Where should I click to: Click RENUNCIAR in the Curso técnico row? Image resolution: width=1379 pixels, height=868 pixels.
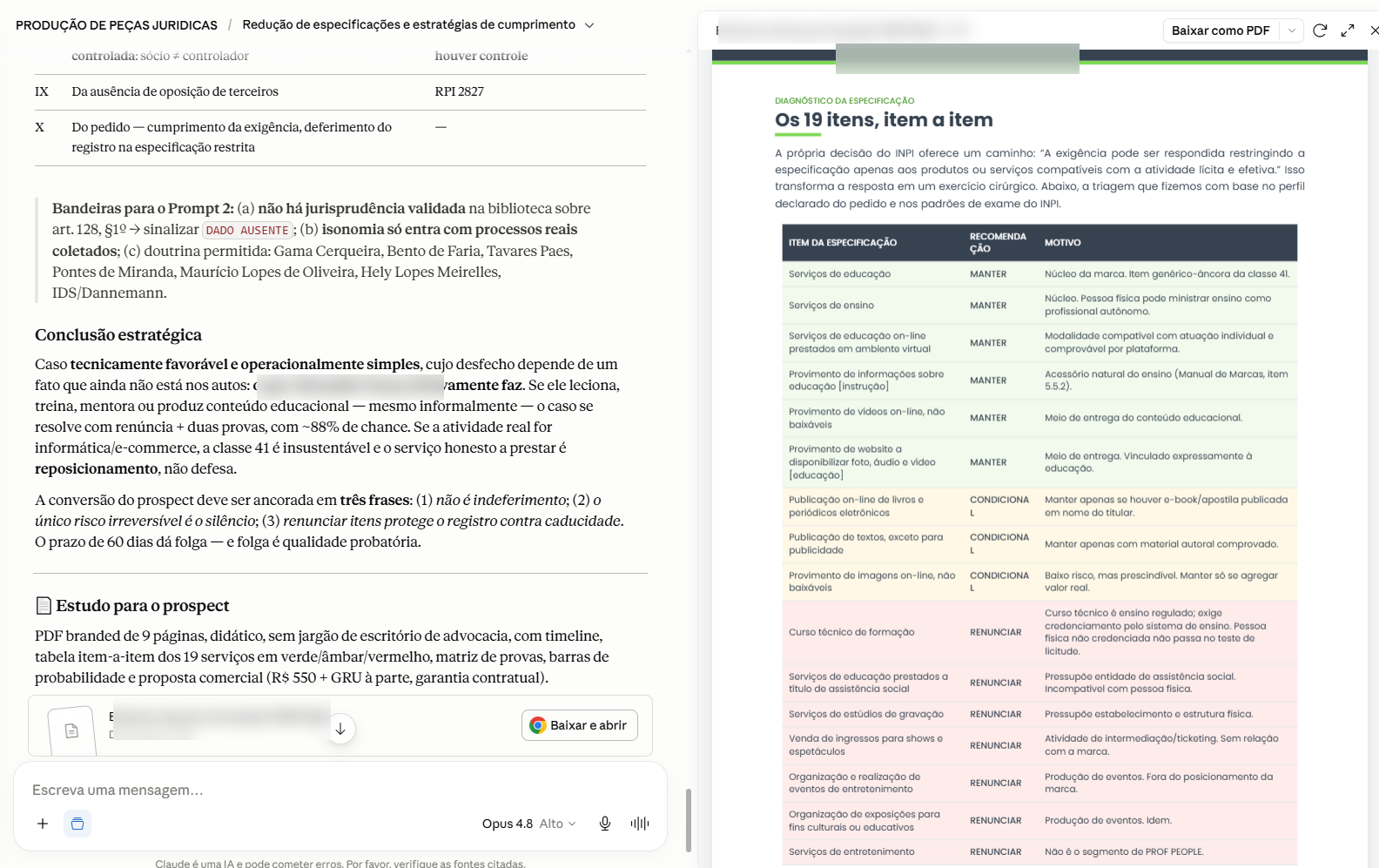[x=995, y=632]
